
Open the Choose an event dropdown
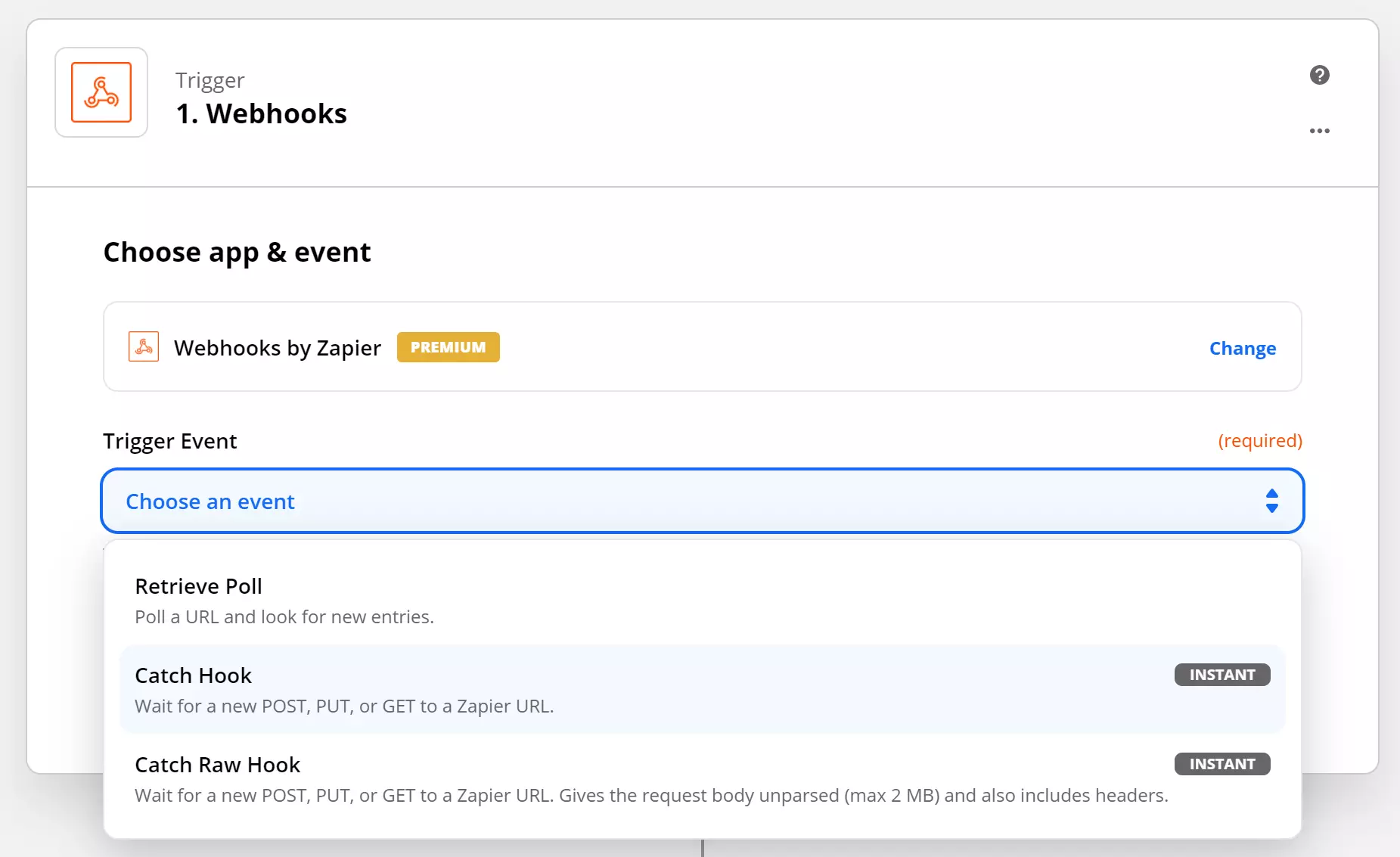pyautogui.click(x=702, y=501)
